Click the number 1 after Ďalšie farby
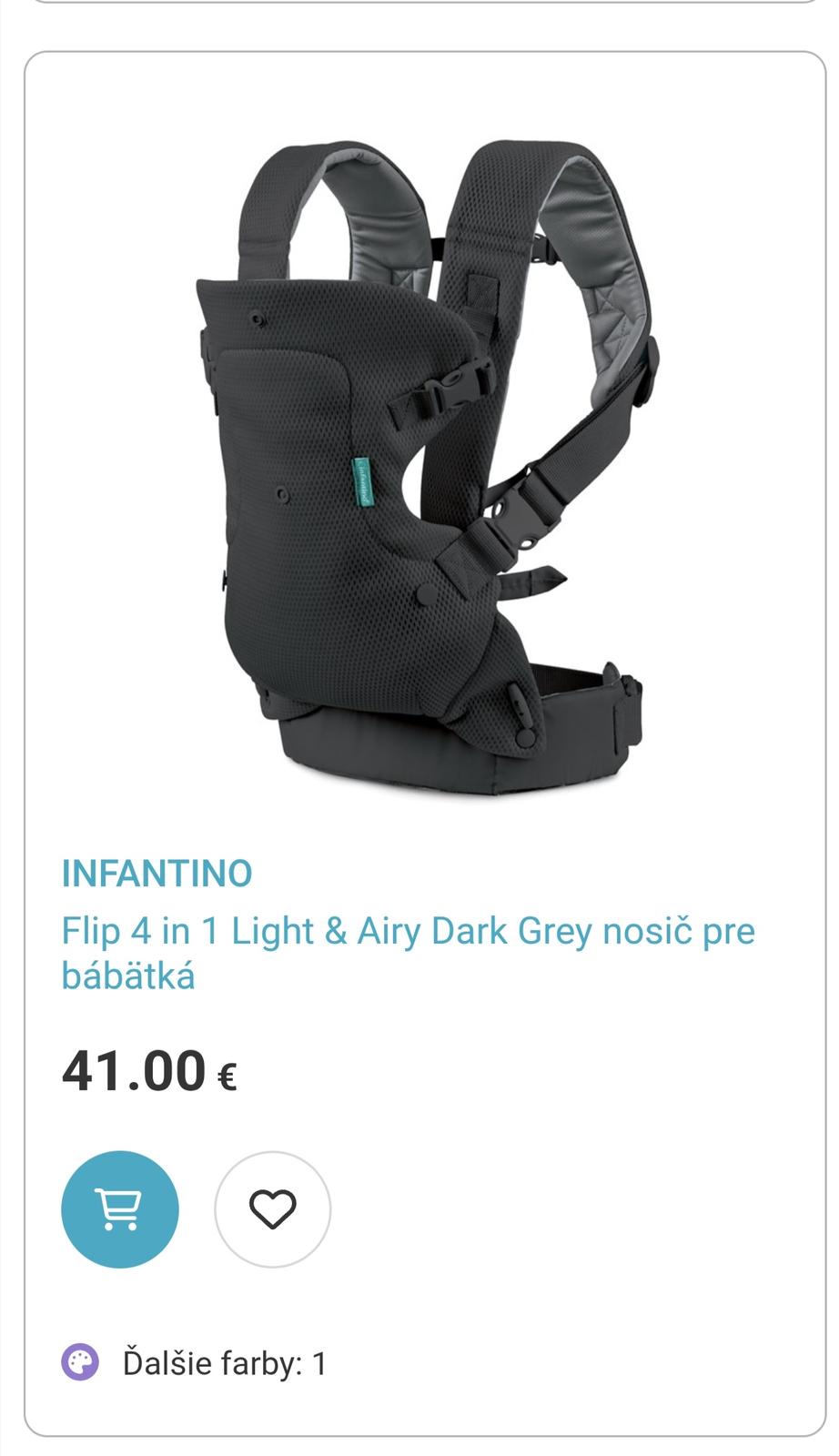 (x=318, y=1363)
